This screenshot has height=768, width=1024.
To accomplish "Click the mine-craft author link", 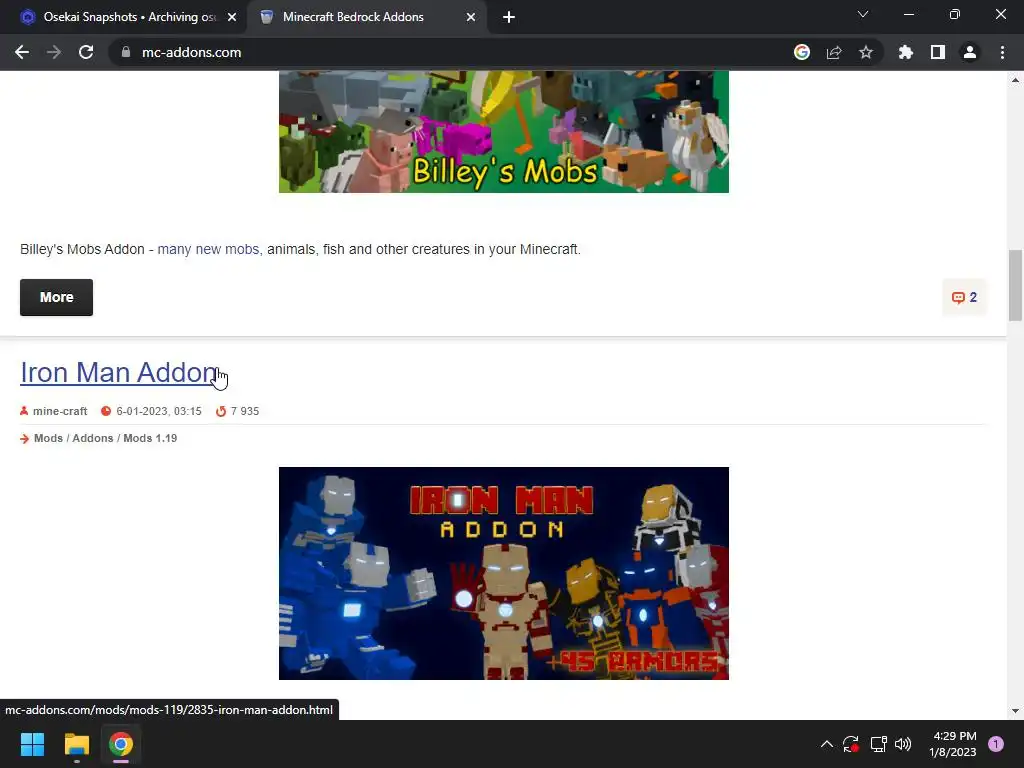I will (60, 411).
